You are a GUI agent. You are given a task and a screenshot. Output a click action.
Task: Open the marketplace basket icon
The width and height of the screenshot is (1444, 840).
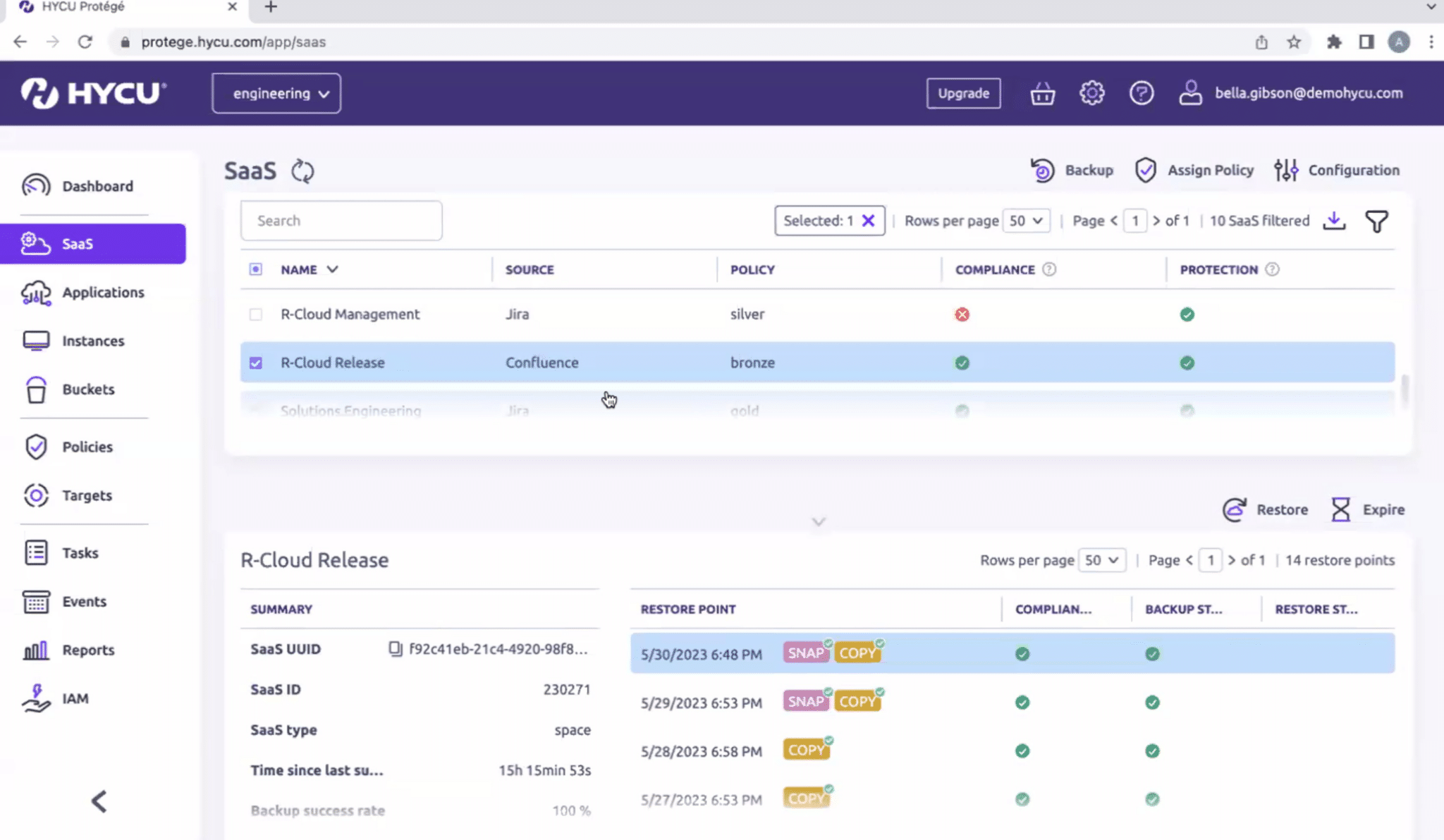[1042, 93]
